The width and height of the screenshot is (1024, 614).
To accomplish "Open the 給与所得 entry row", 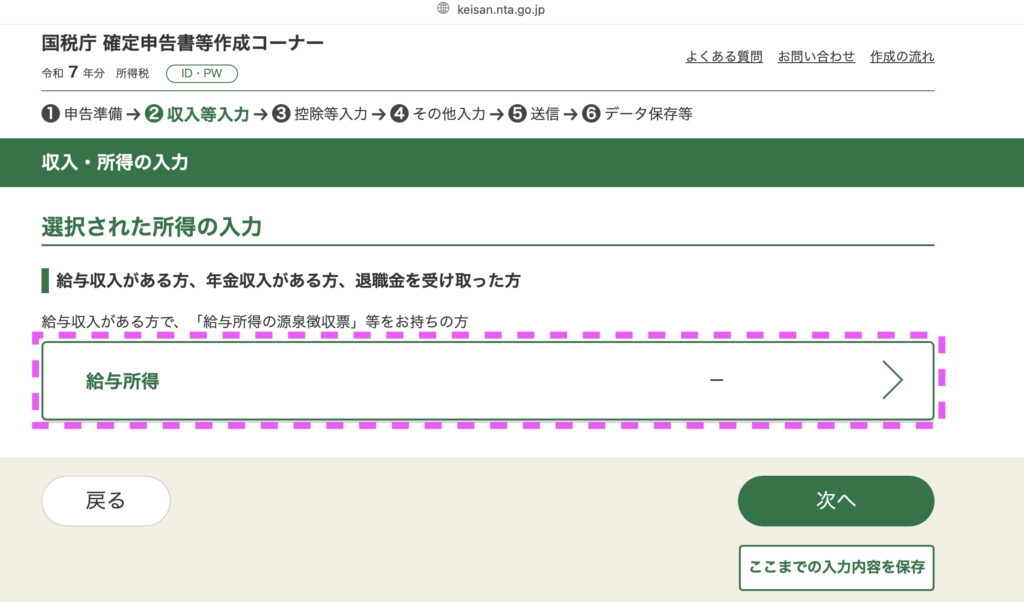I will point(487,381).
